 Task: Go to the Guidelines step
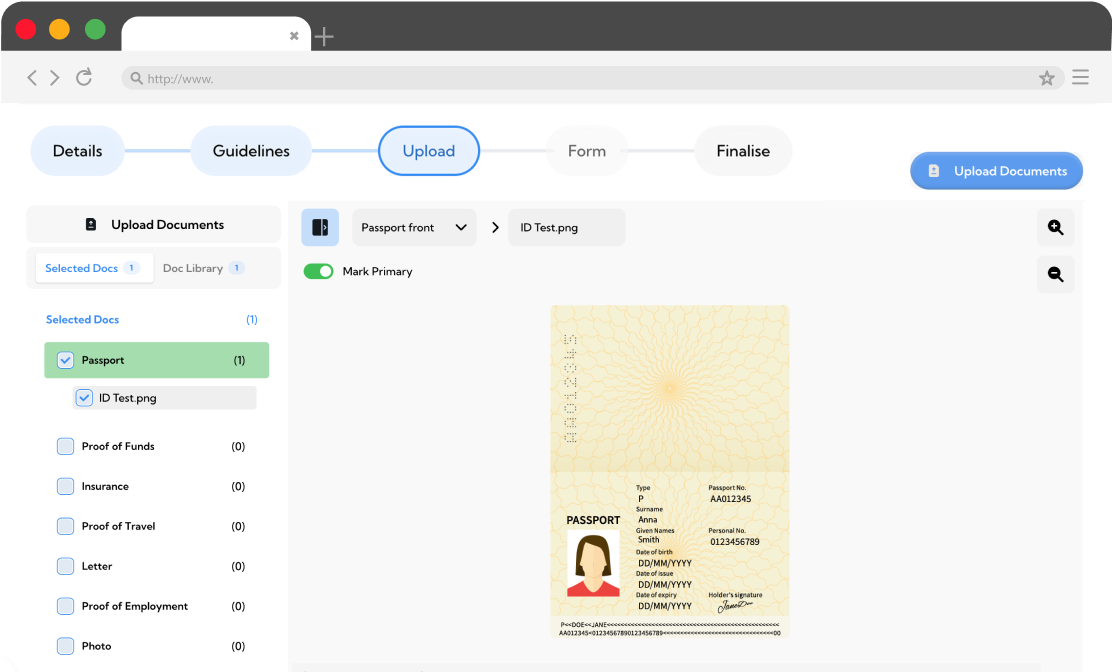point(251,151)
